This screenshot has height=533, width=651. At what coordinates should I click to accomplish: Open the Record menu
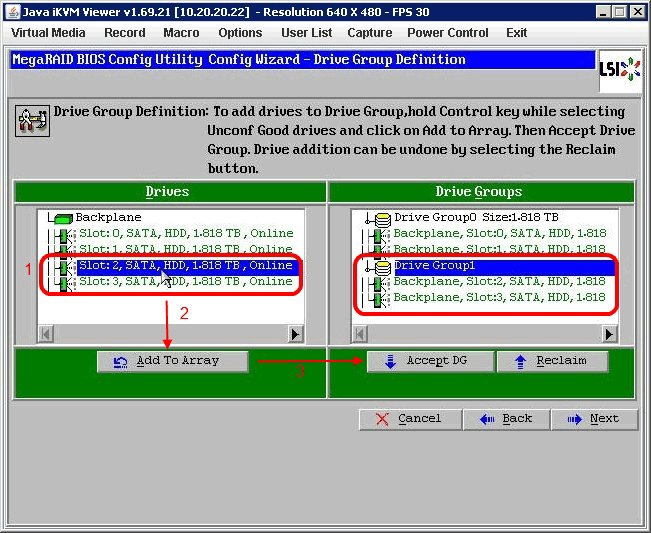pos(125,33)
